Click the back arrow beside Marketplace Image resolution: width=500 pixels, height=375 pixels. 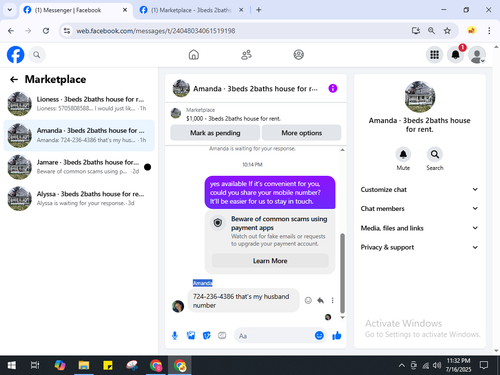coord(14,79)
